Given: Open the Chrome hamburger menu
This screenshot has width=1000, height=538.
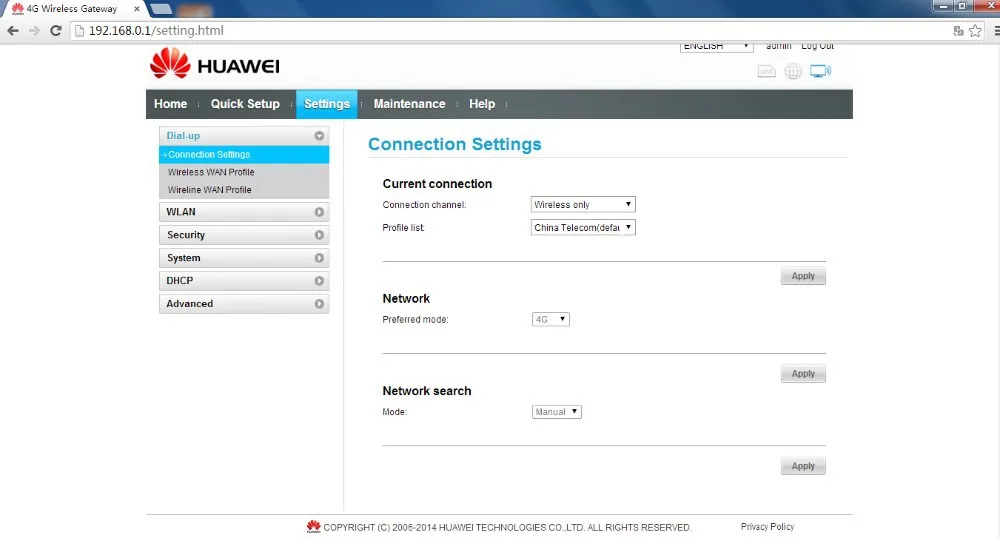Looking at the screenshot, I should [x=992, y=31].
